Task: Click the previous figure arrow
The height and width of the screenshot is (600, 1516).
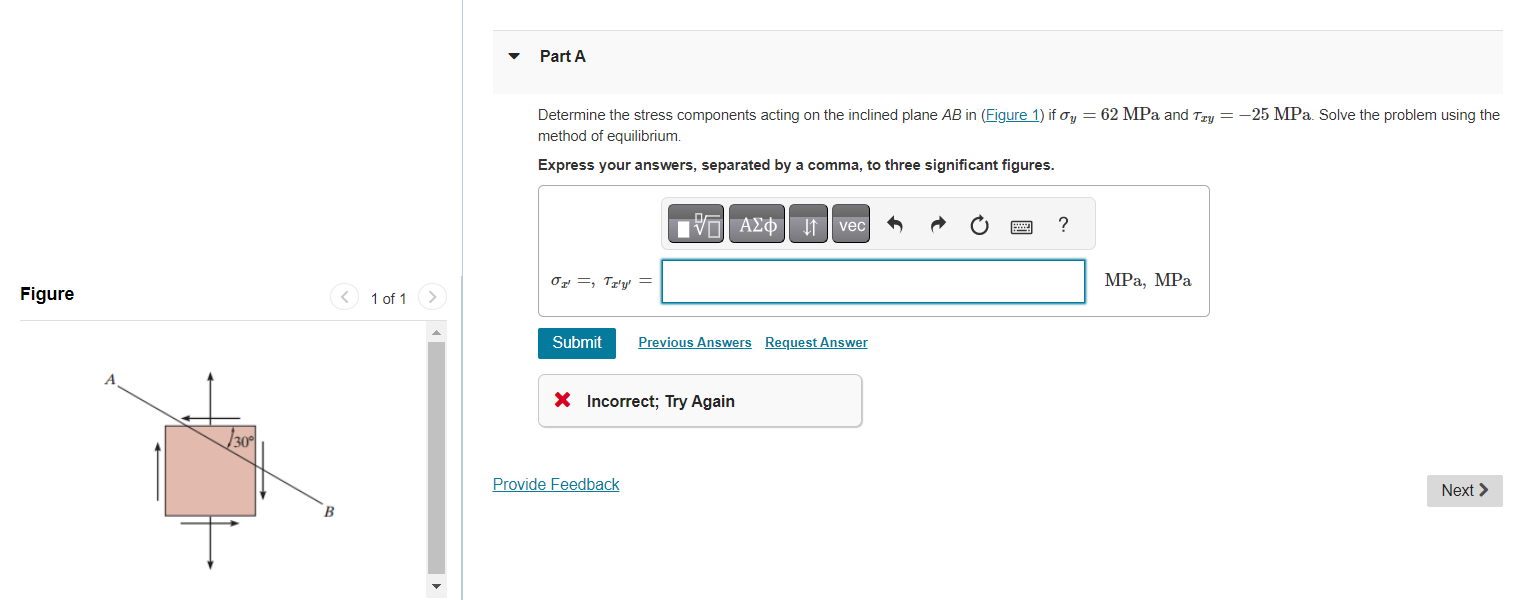Action: [344, 297]
